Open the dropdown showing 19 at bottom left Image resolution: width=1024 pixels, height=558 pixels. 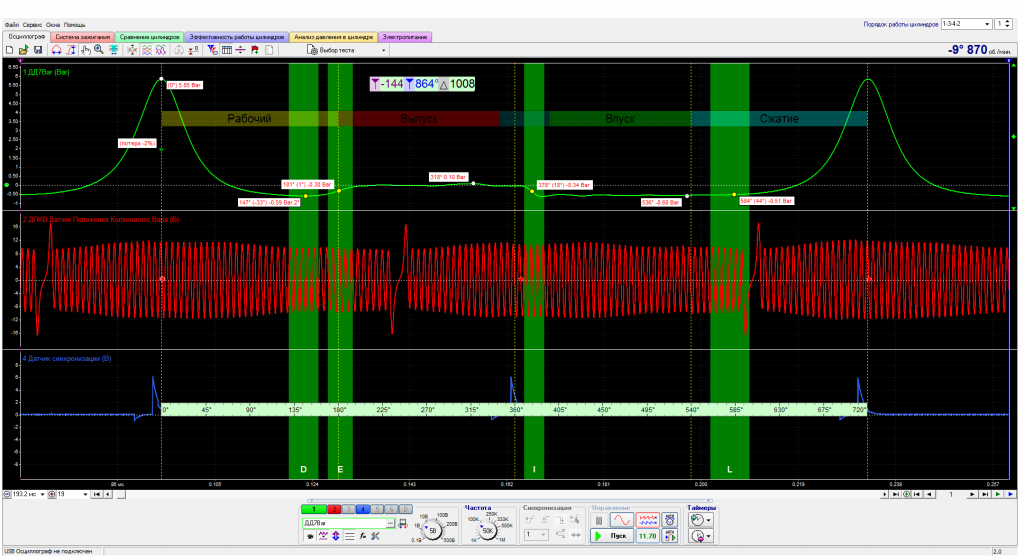click(72, 494)
